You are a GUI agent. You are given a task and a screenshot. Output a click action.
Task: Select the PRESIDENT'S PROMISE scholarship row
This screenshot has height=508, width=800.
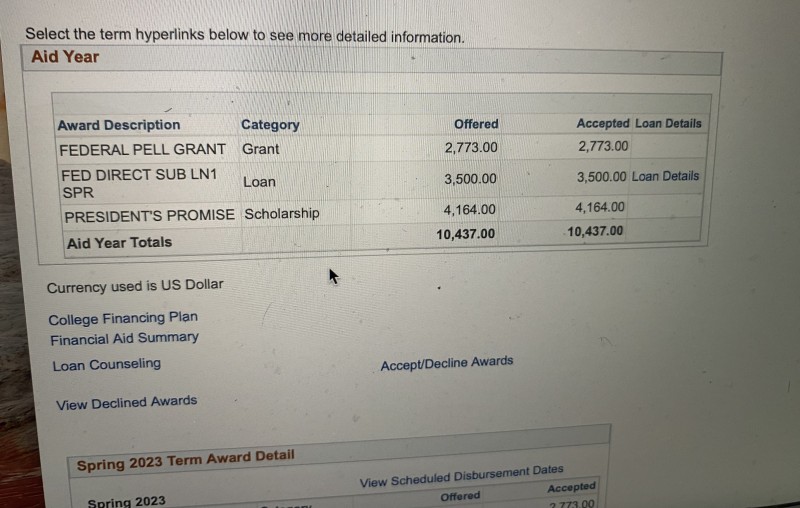tap(382, 212)
